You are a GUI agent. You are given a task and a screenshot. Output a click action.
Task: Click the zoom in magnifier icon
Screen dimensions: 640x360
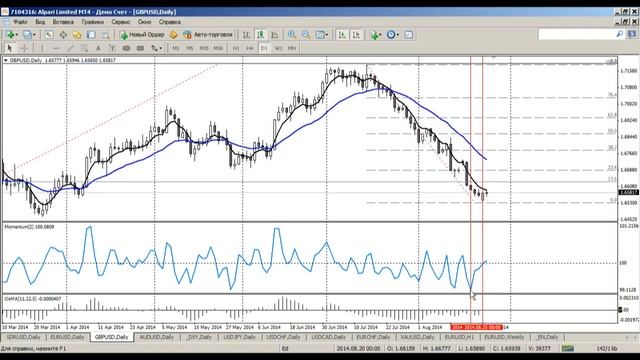click(x=292, y=35)
